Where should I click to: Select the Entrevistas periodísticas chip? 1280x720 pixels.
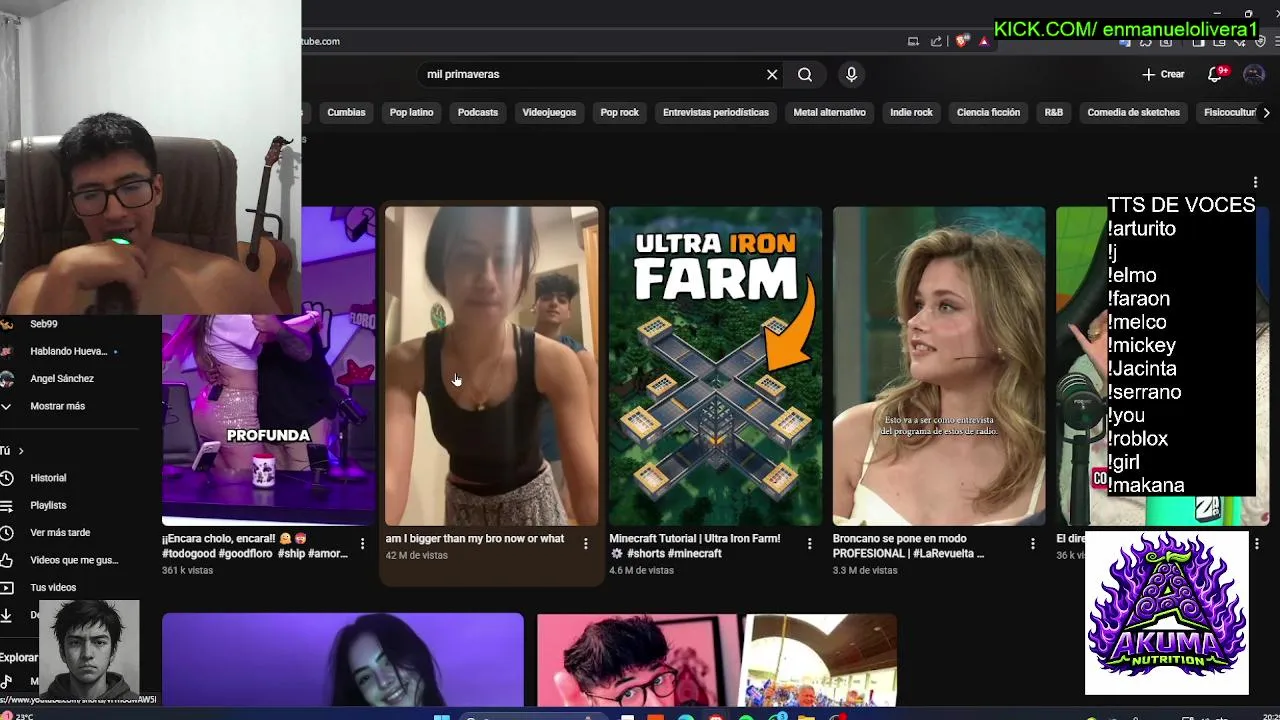point(716,112)
